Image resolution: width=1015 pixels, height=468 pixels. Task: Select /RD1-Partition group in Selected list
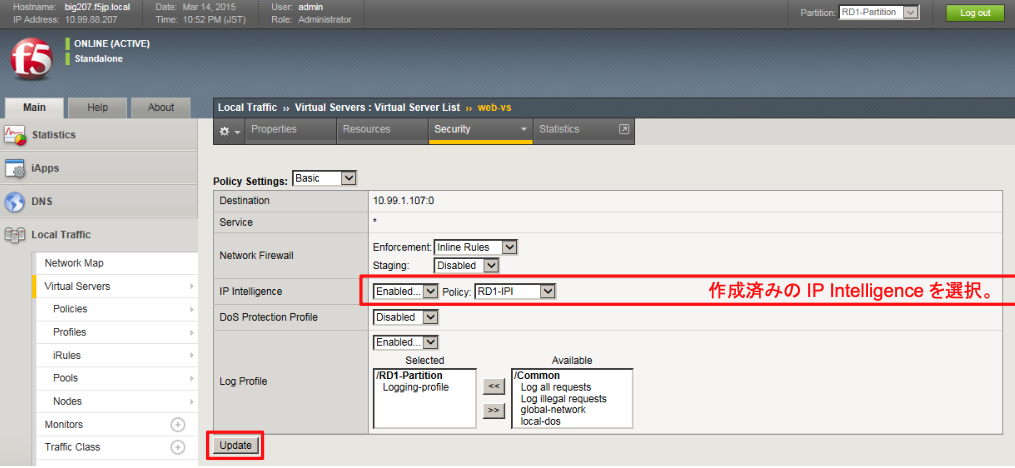[x=408, y=376]
